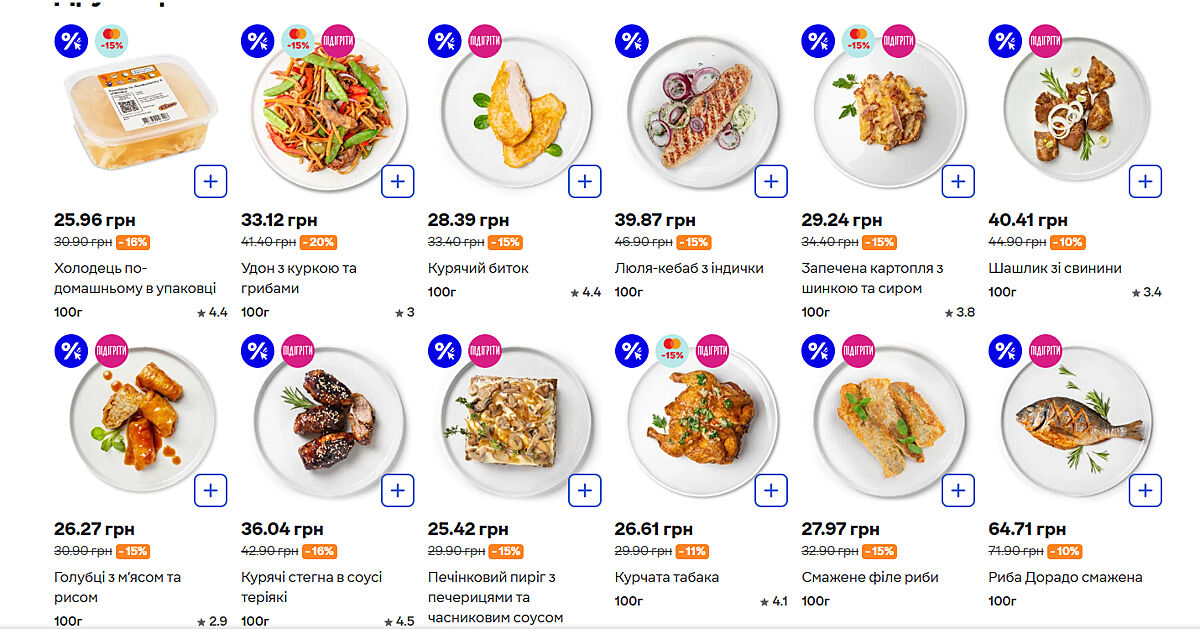The height and width of the screenshot is (629, 1200).
Task: Click percent promo badge on Люля-кебаб
Action: tap(631, 41)
